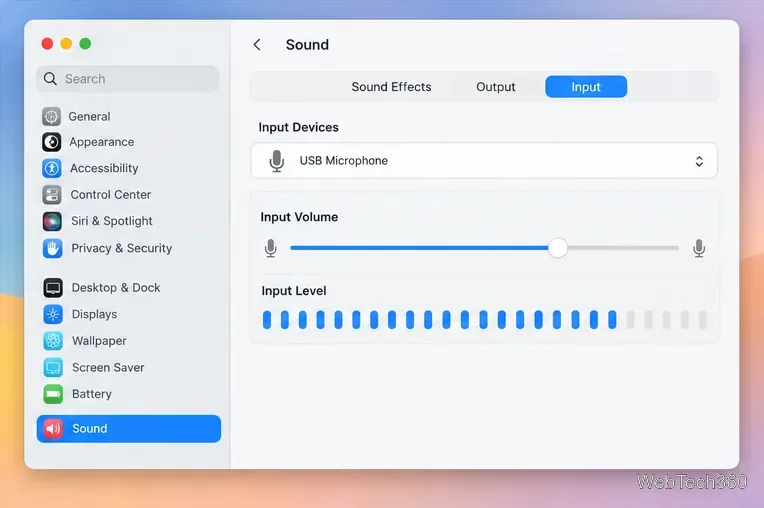Click the magnifying glass search icon

click(50, 78)
